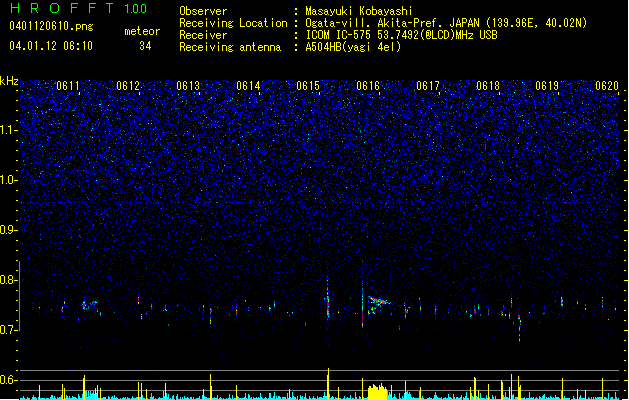Viewport: 629px width, 400px height.
Task: Click the kHz axis unit label
Action: [x=9, y=81]
